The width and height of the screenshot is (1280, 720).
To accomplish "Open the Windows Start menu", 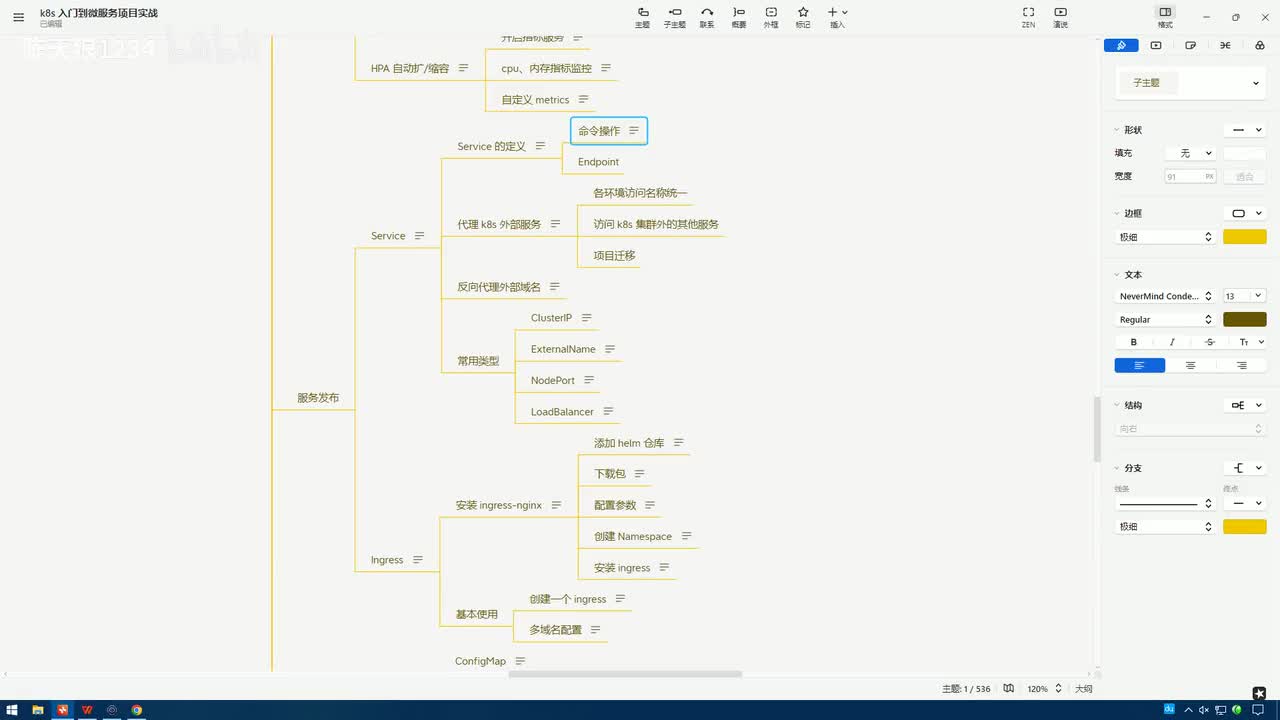I will coord(12,710).
